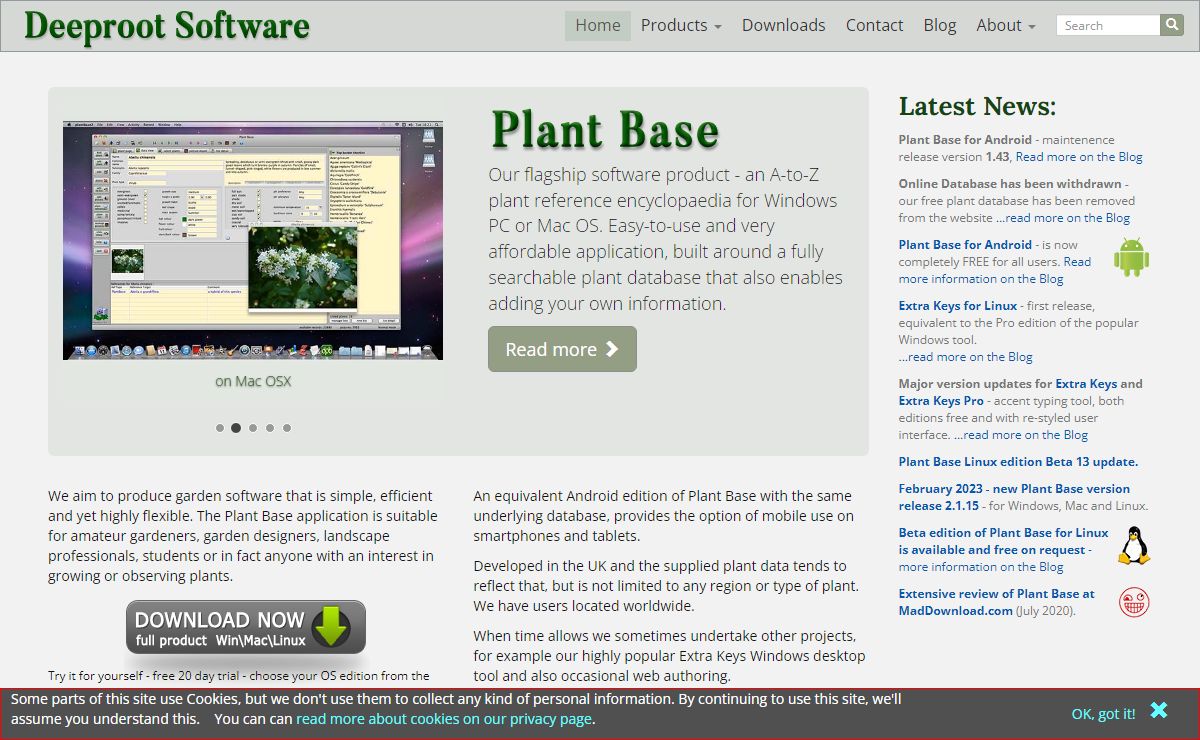Click the 'on Mac OSX' caption text
Screen dimensions: 1200x740
click(x=253, y=382)
